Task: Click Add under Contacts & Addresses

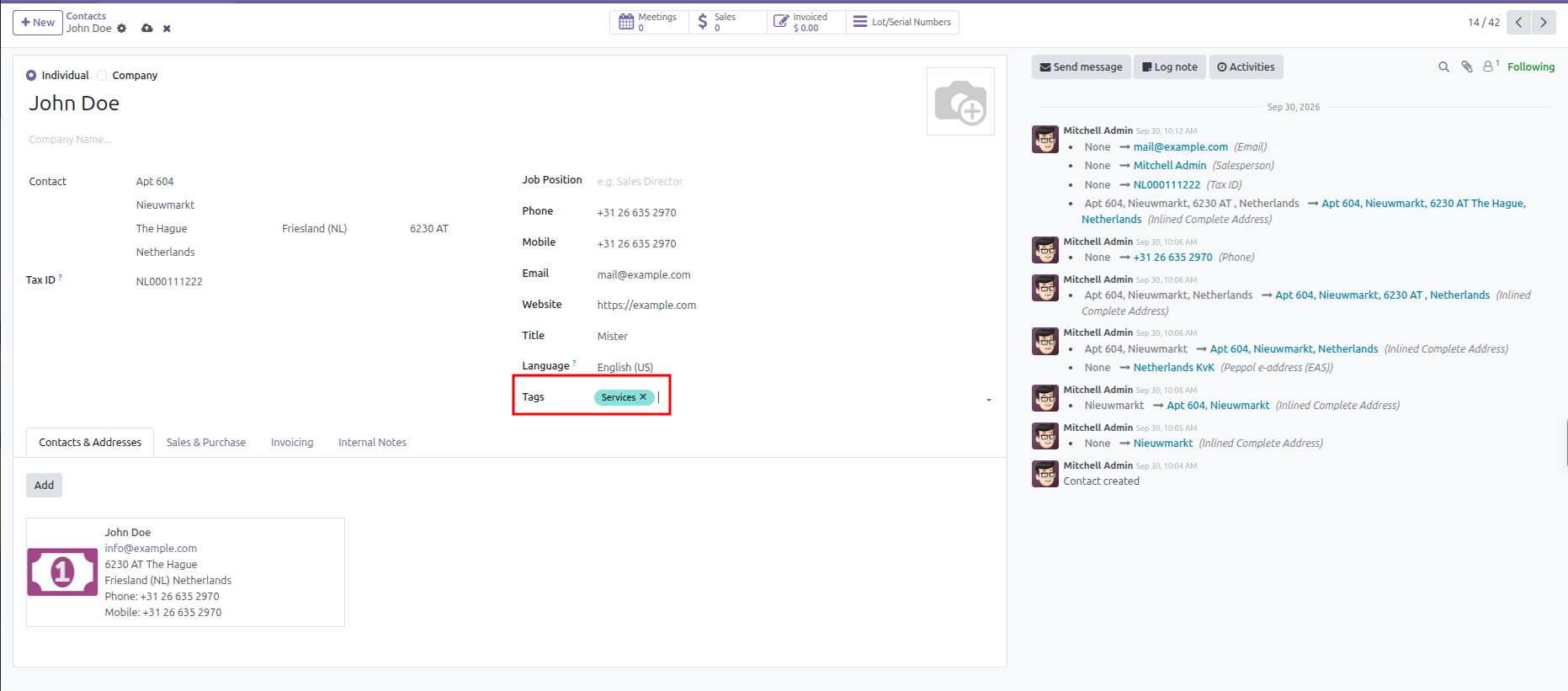Action: click(44, 486)
